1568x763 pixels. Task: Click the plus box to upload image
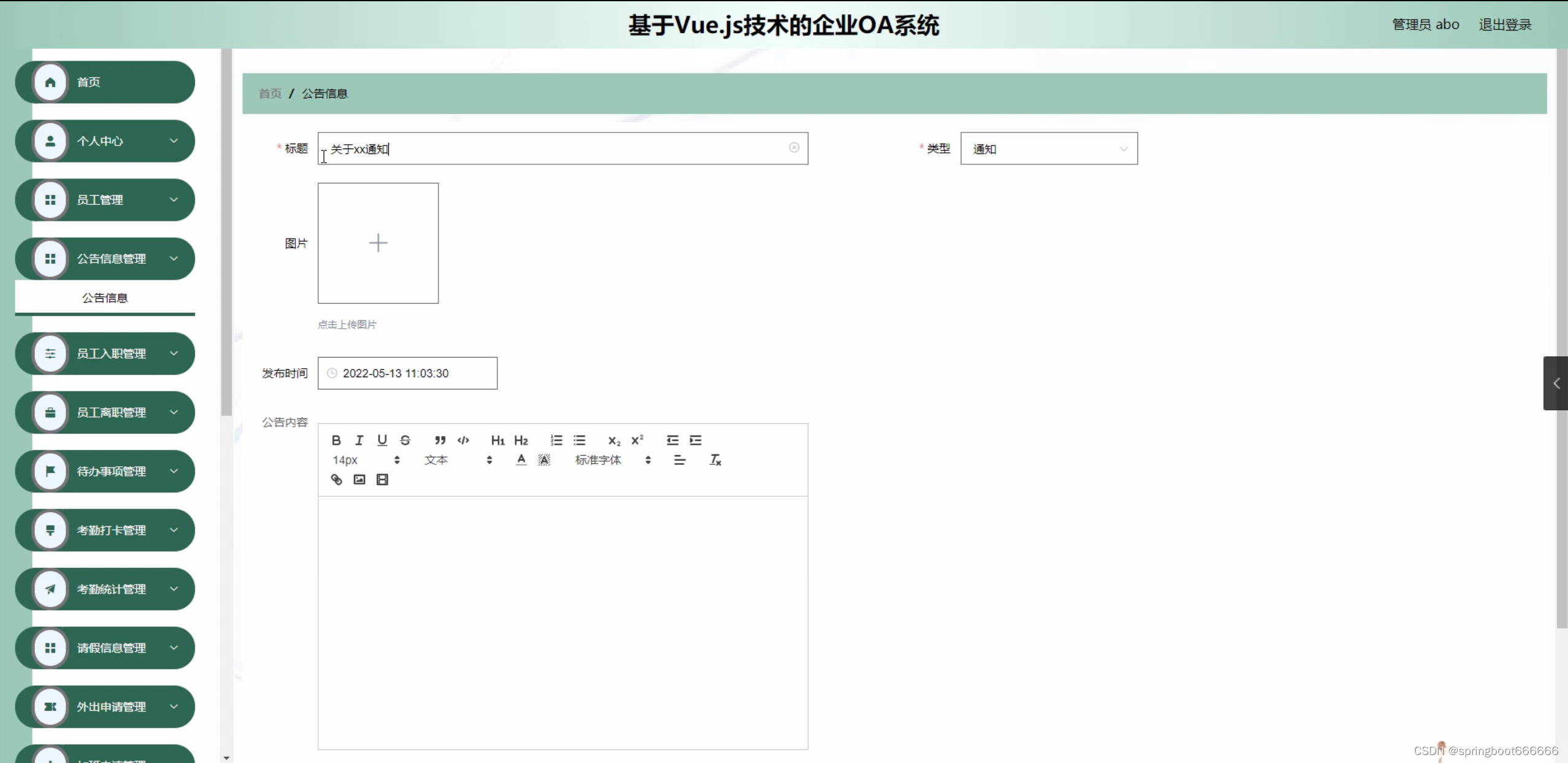pos(378,243)
